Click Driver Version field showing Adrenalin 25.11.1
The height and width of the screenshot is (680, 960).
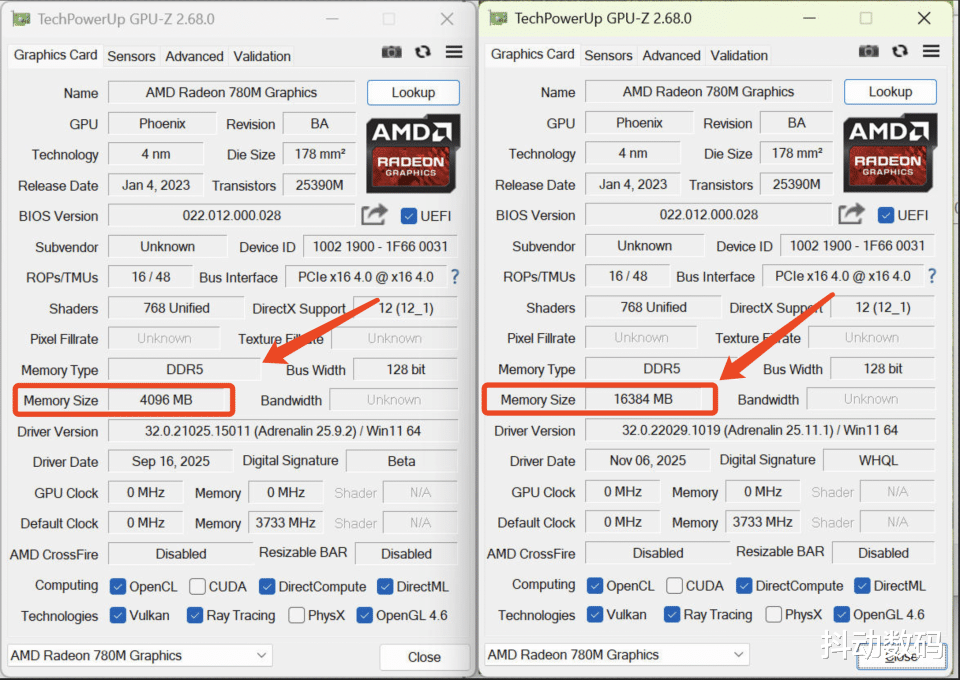click(x=760, y=430)
